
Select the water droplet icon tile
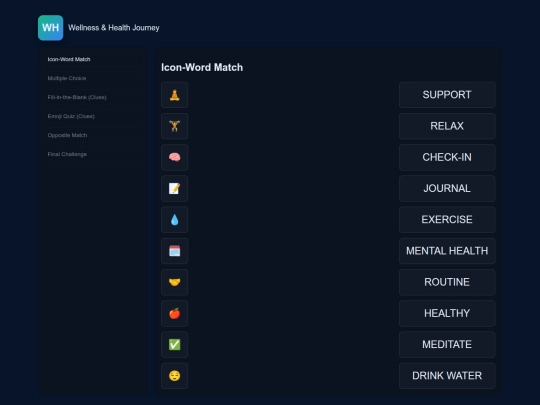(x=175, y=220)
